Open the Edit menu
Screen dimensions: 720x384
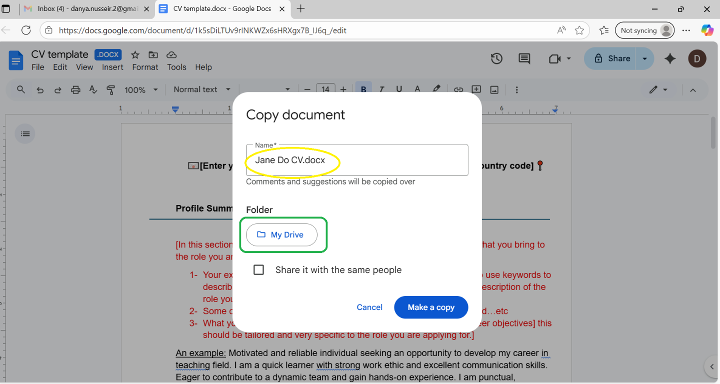[x=60, y=67]
